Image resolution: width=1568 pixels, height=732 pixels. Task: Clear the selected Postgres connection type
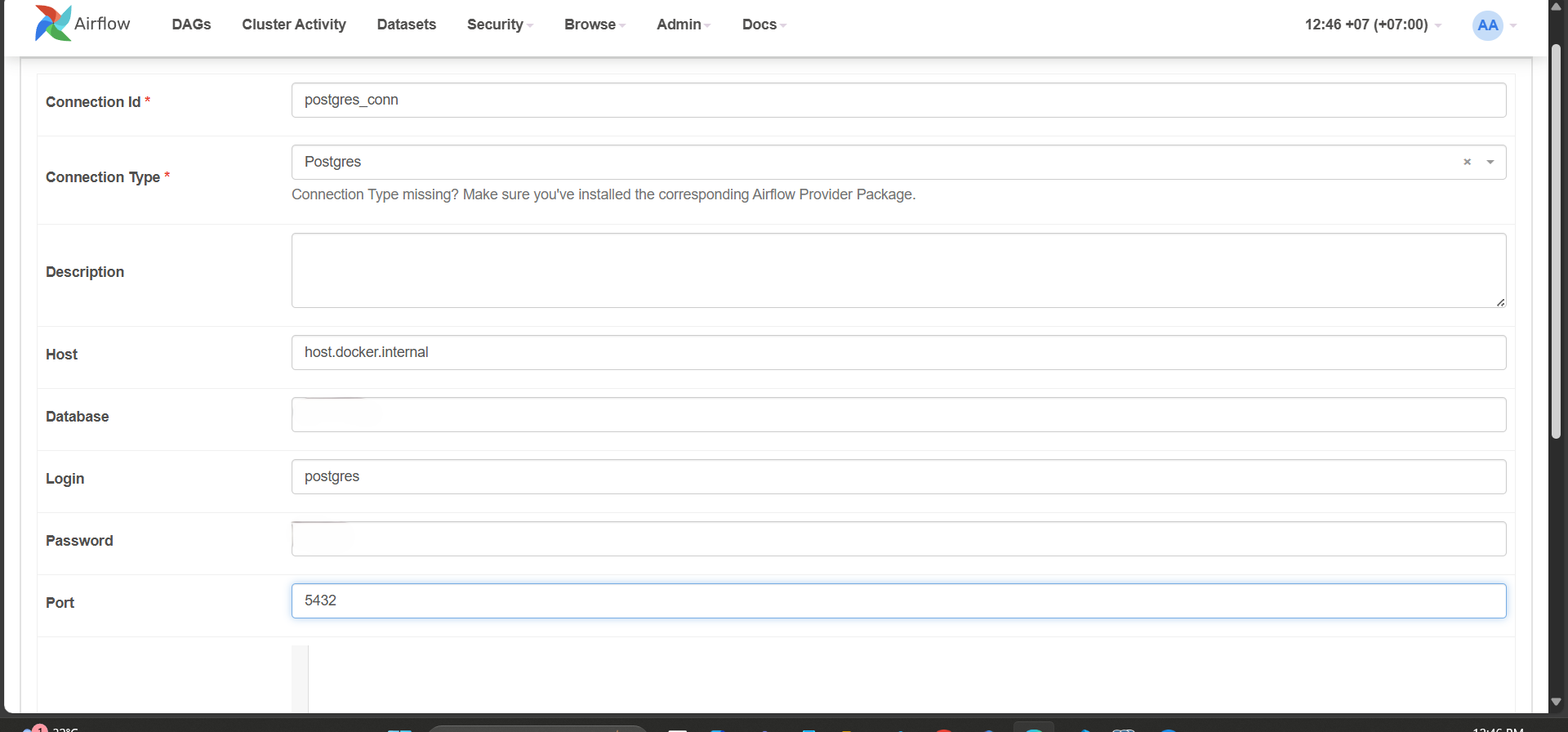pyautogui.click(x=1467, y=162)
